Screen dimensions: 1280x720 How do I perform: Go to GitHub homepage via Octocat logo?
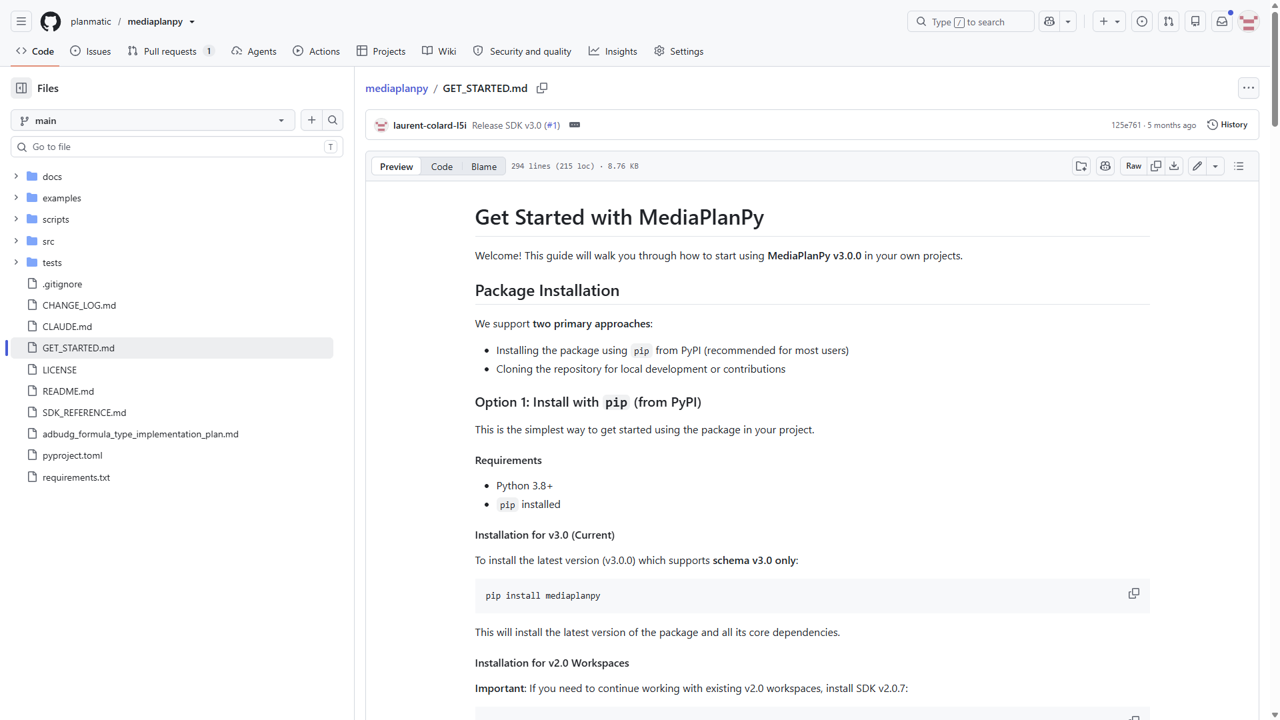click(50, 21)
